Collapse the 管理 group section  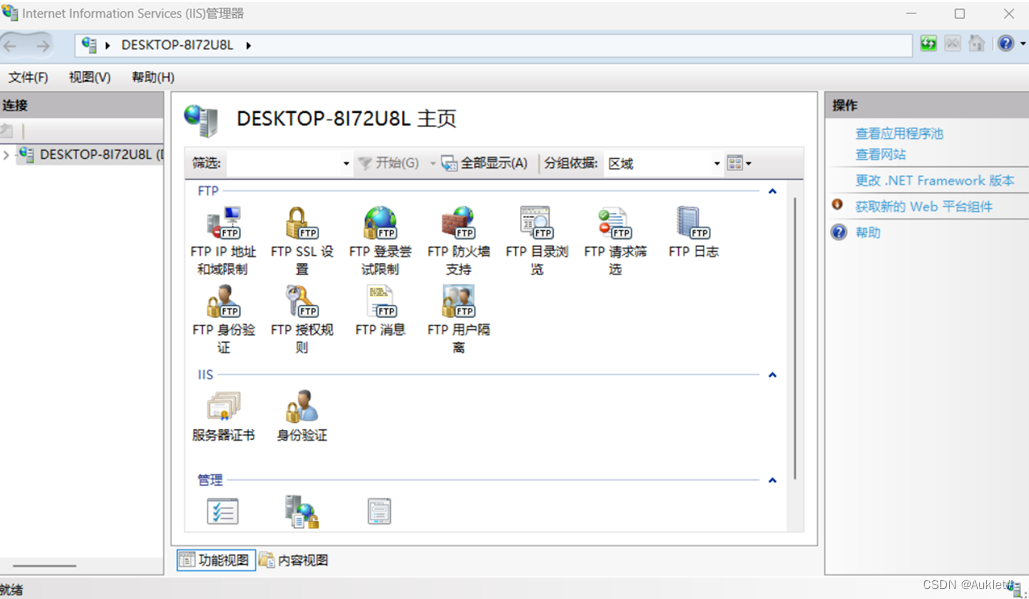point(772,480)
